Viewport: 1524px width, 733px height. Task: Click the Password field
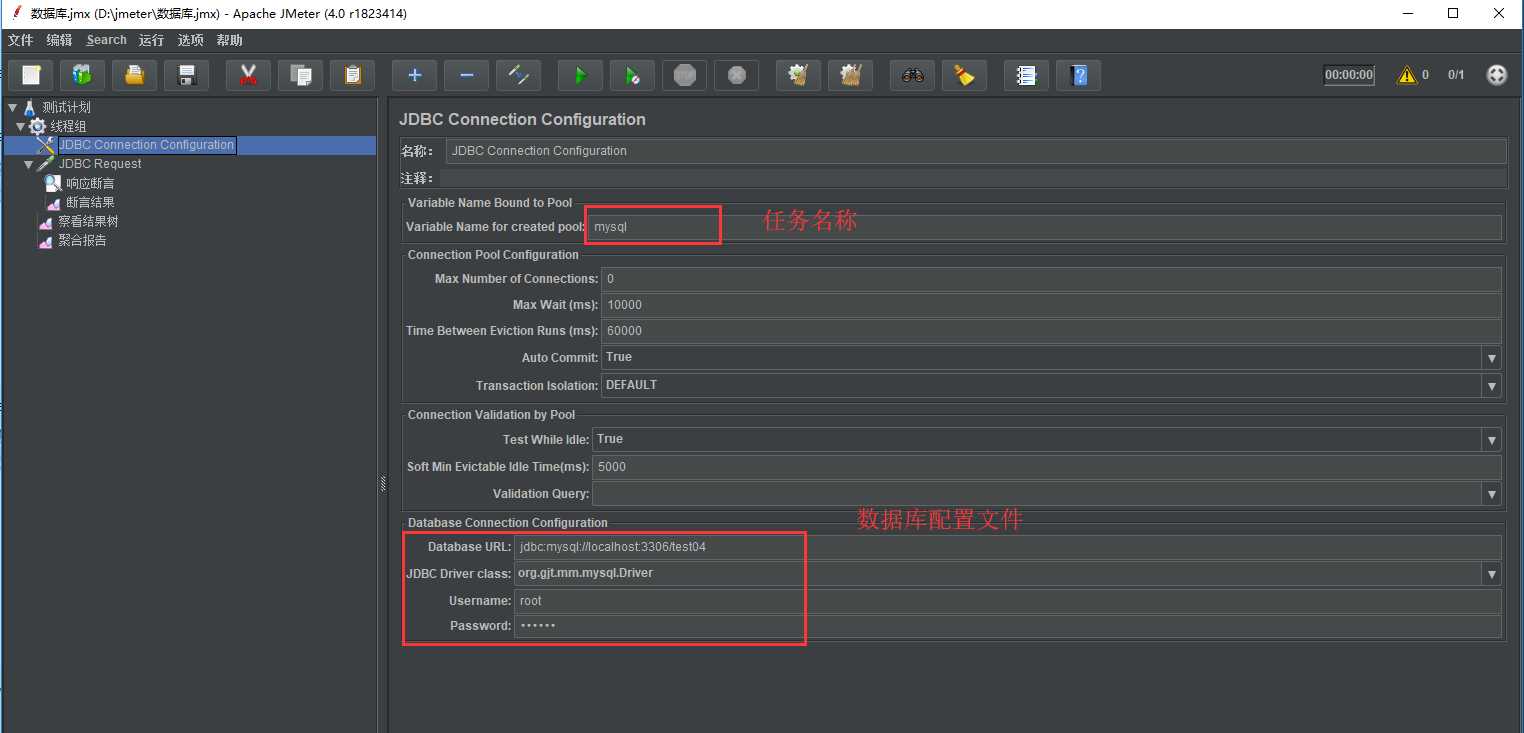point(1008,626)
